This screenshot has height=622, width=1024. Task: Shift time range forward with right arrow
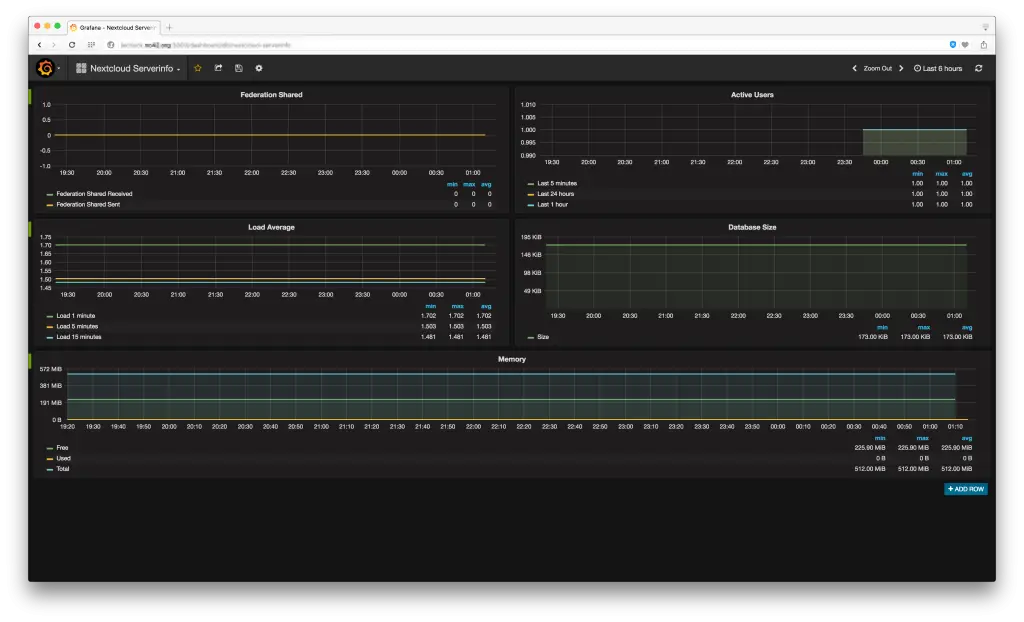point(901,68)
